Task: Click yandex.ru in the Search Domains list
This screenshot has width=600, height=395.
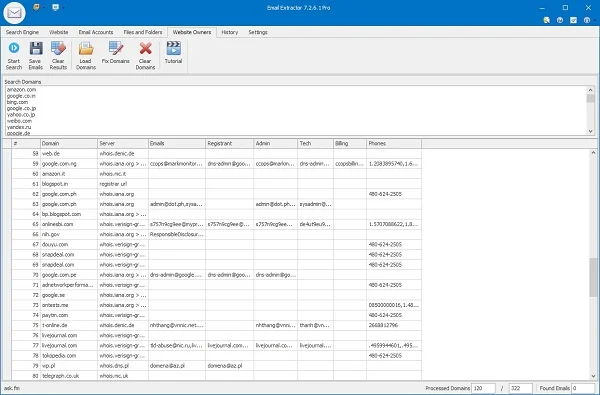Action: pos(19,127)
